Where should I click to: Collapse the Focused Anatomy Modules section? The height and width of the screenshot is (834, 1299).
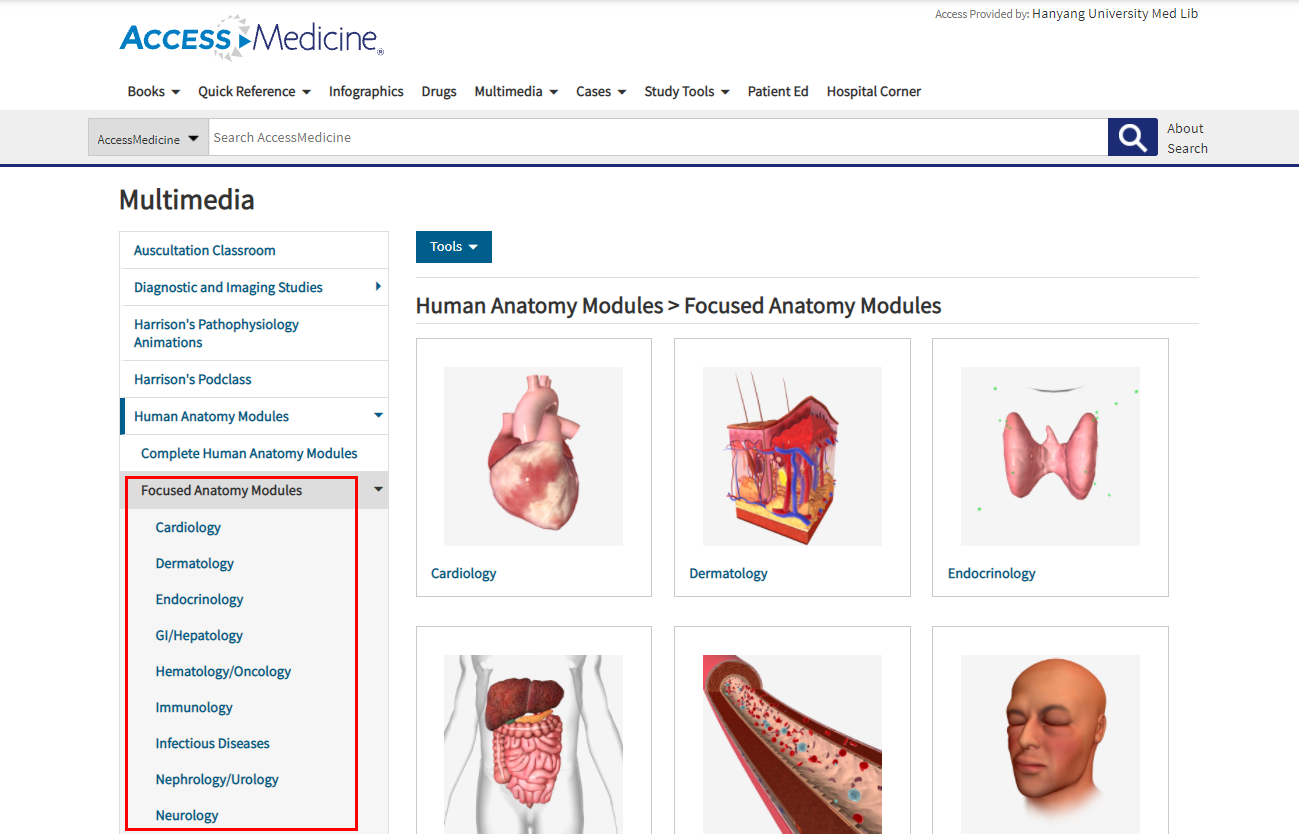[378, 490]
